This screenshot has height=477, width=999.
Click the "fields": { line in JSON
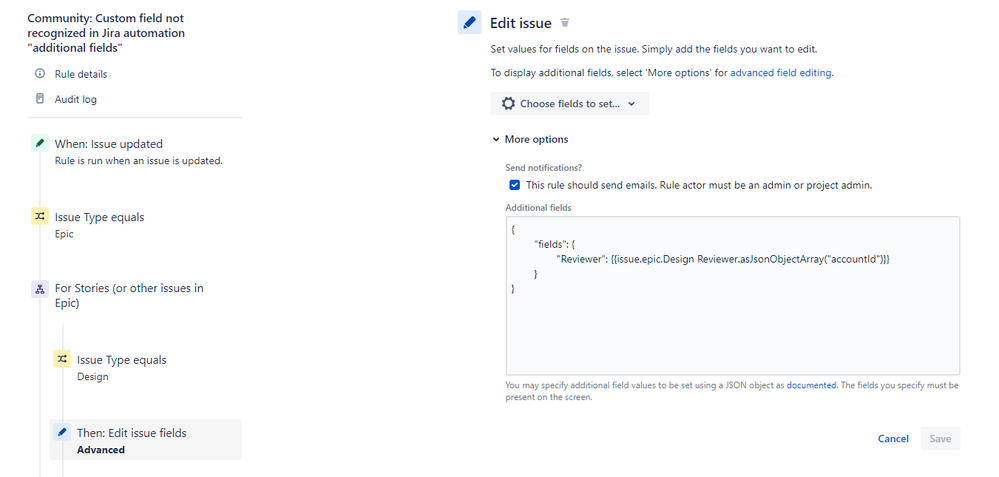(x=556, y=244)
